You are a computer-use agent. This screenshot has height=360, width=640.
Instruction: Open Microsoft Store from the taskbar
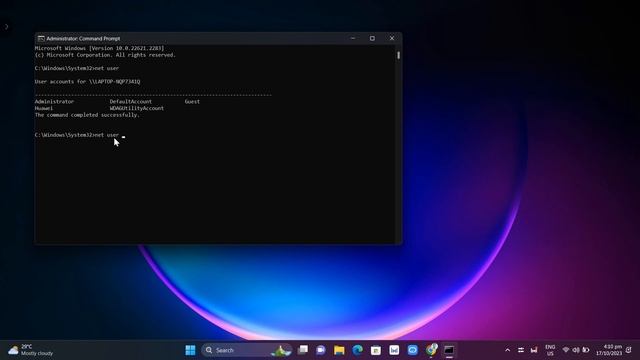[x=376, y=350]
